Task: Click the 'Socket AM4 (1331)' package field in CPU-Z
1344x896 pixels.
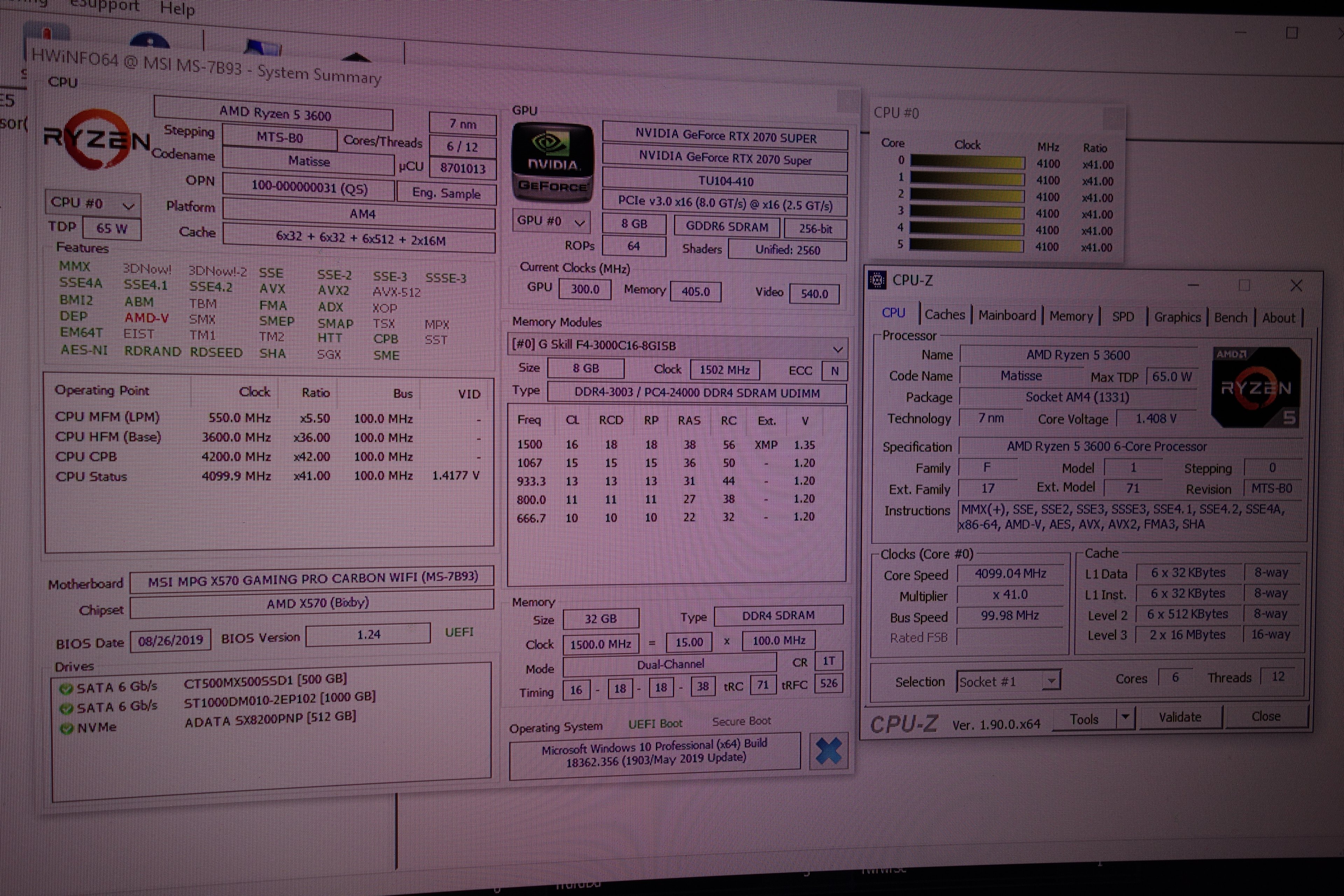Action: (1077, 397)
